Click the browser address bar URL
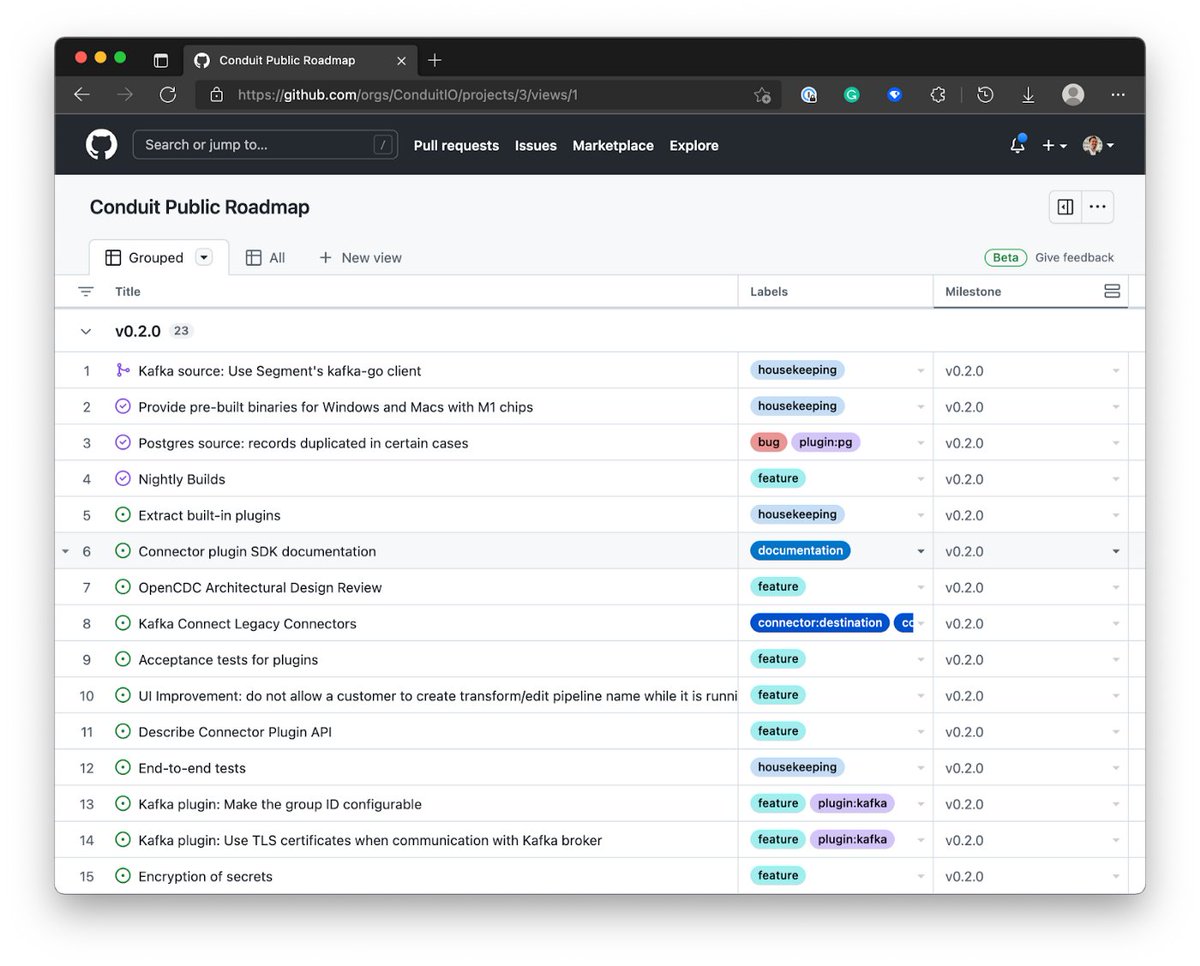 (x=408, y=95)
